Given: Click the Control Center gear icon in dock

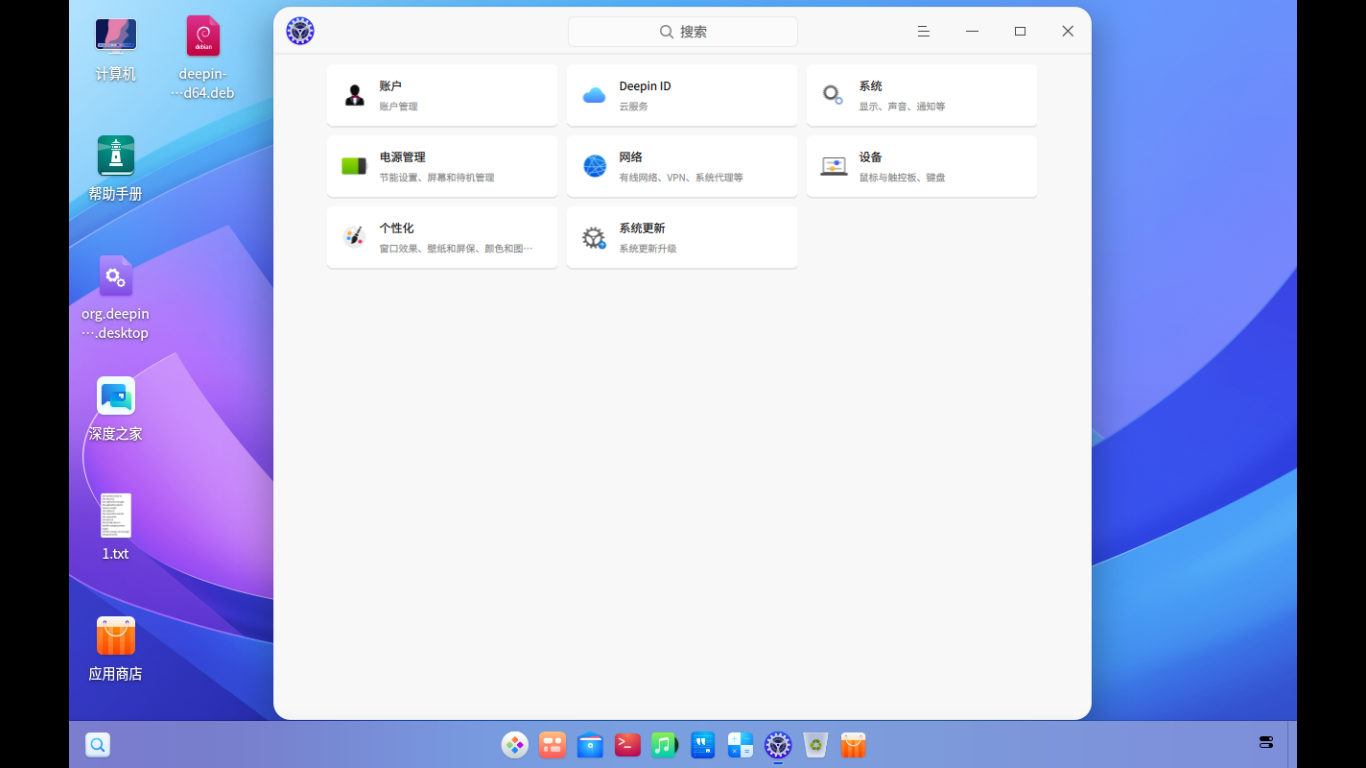Looking at the screenshot, I should [778, 745].
